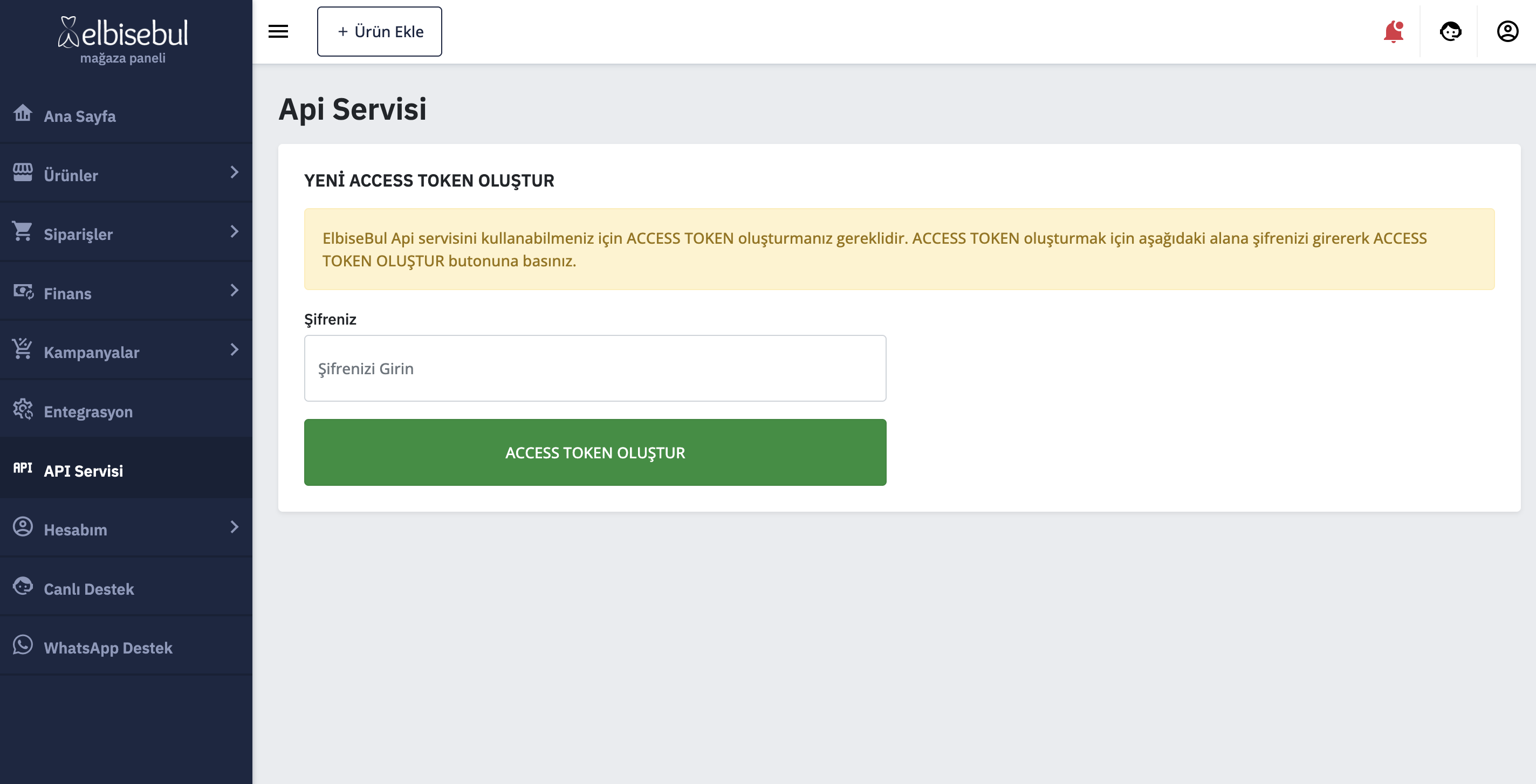Expand the Siparişler submenu chevron
This screenshot has width=1536, height=784.
[234, 231]
